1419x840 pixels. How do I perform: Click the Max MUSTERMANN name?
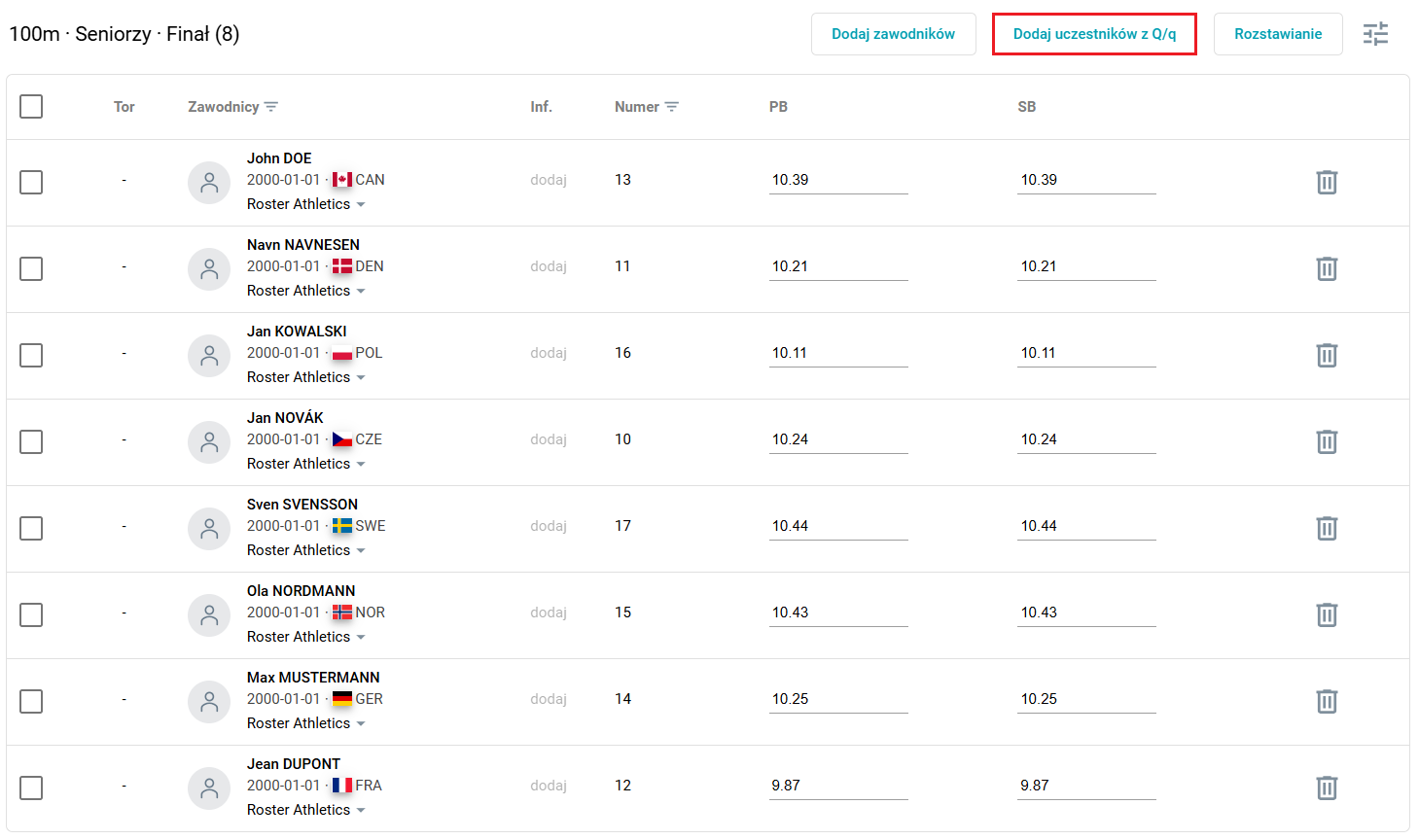(x=313, y=678)
